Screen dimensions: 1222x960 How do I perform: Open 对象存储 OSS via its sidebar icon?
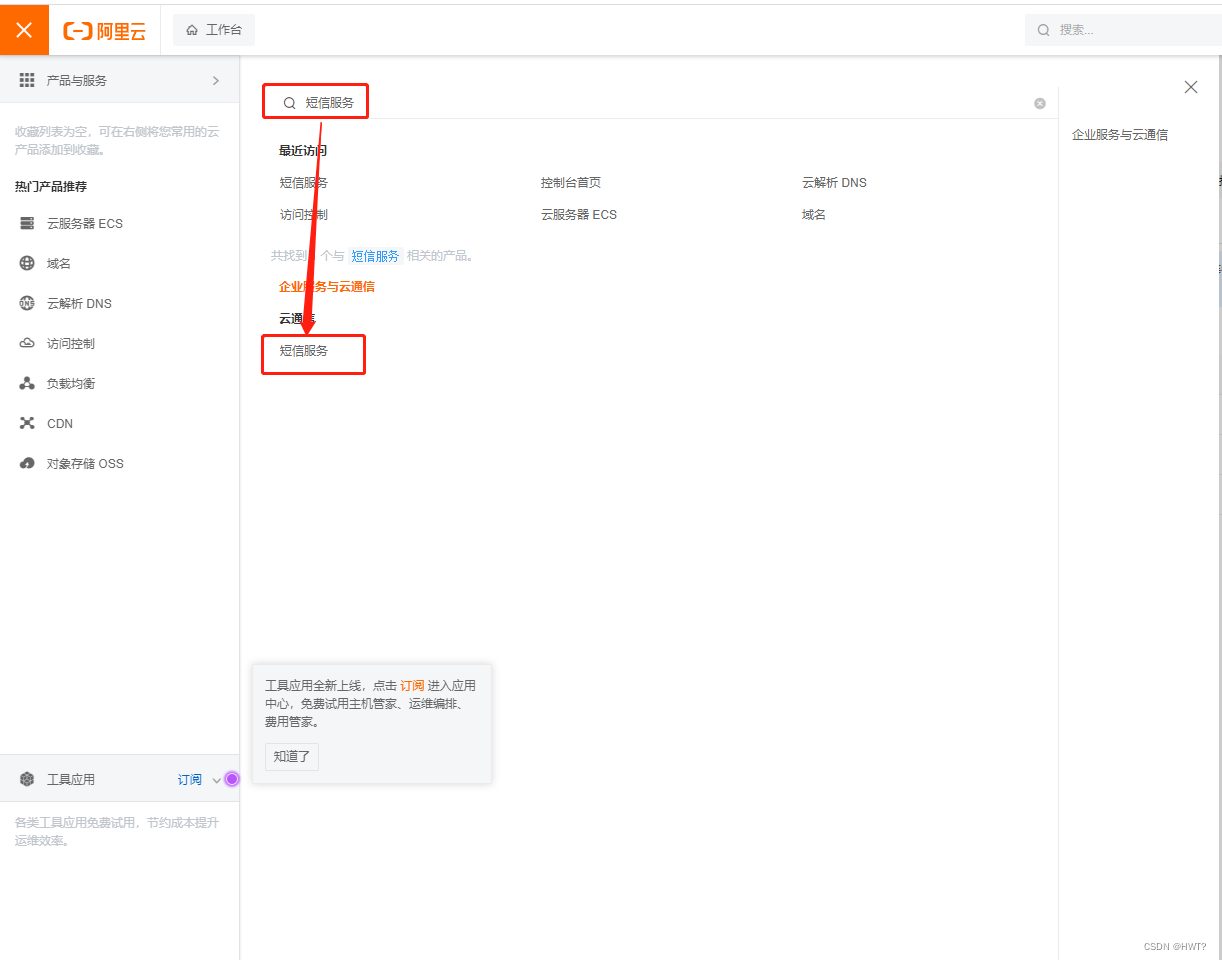27,463
